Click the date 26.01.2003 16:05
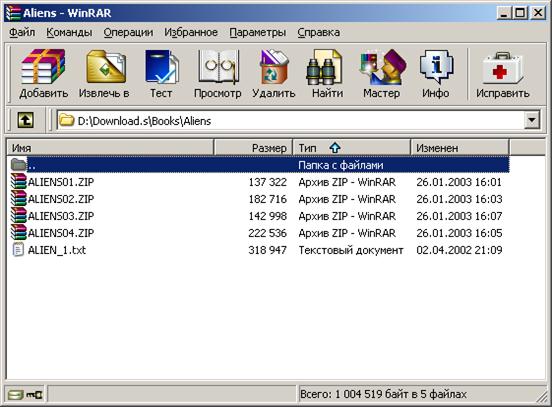This screenshot has height=407, width=552. pos(459,233)
